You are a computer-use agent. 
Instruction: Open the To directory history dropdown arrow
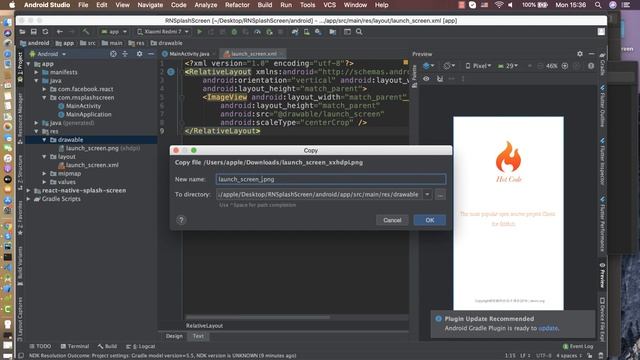(427, 195)
